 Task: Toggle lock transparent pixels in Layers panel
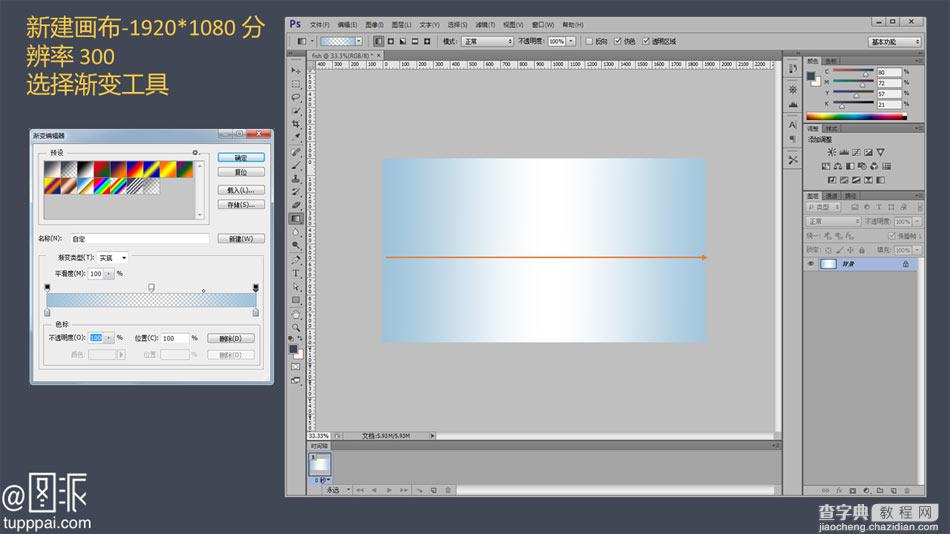828,250
